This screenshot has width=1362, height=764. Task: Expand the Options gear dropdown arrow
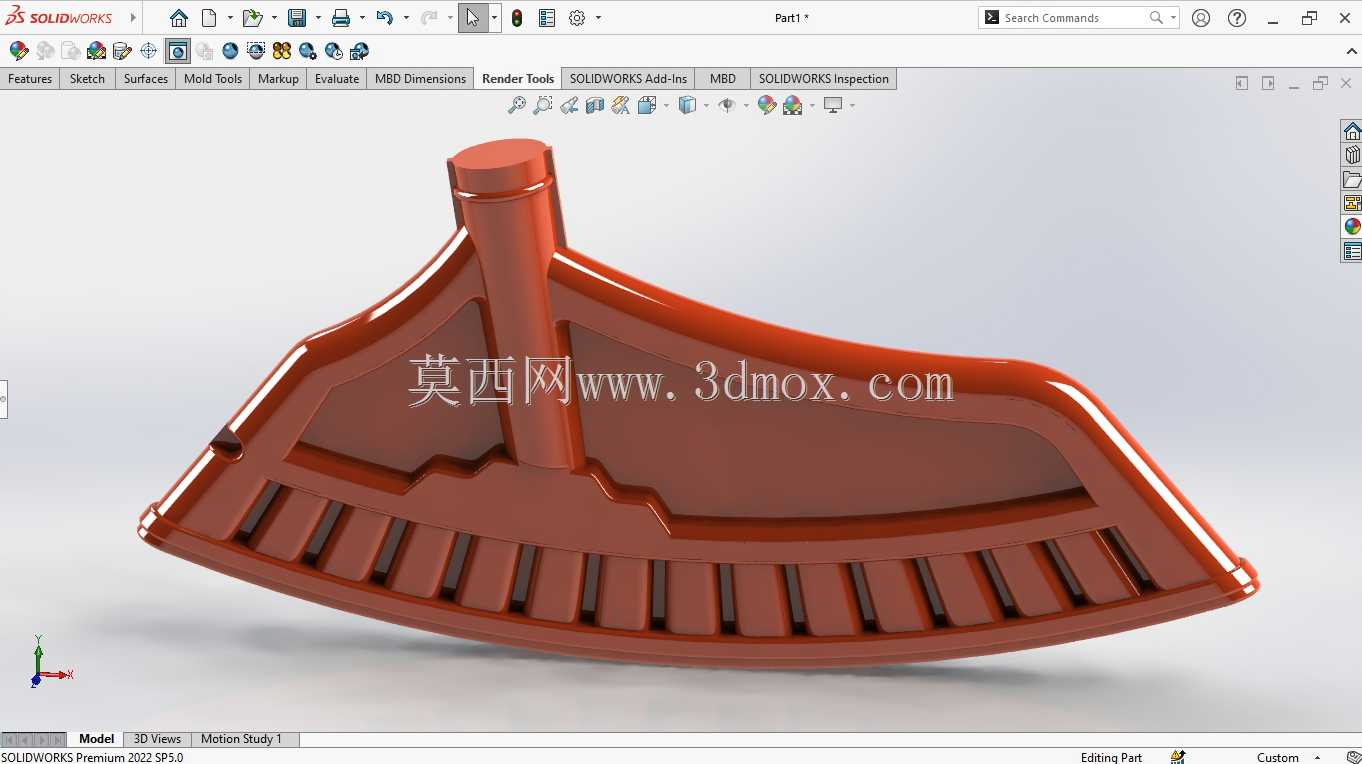coord(598,18)
